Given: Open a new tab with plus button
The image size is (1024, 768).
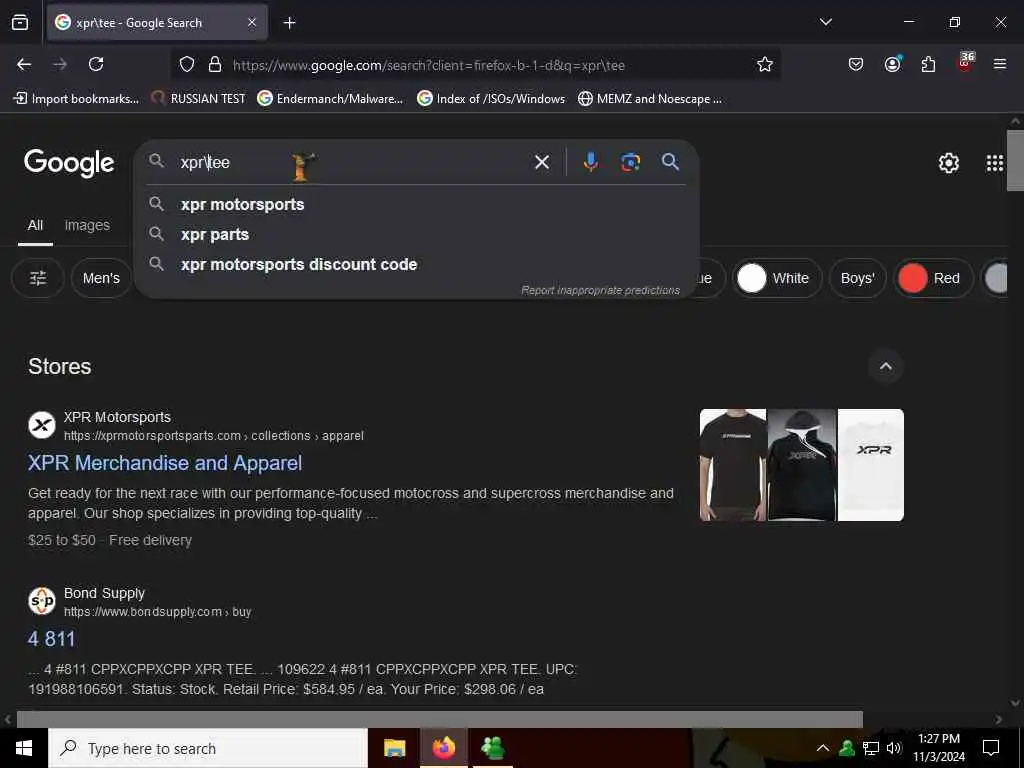Looking at the screenshot, I should click(x=289, y=23).
